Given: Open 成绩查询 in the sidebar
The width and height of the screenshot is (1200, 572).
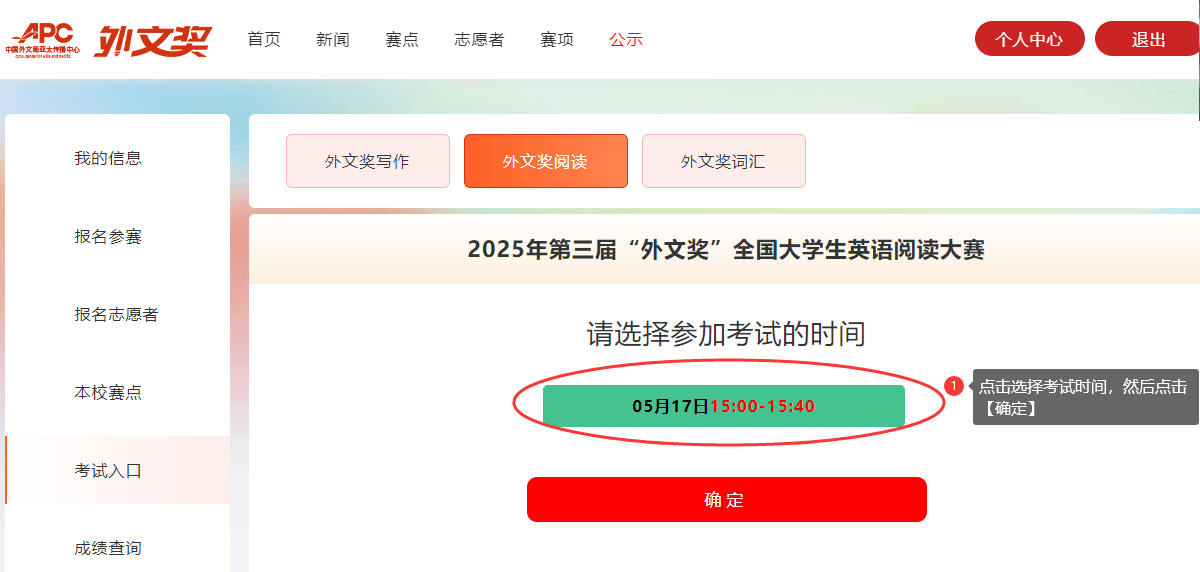Looking at the screenshot, I should pyautogui.click(x=108, y=548).
